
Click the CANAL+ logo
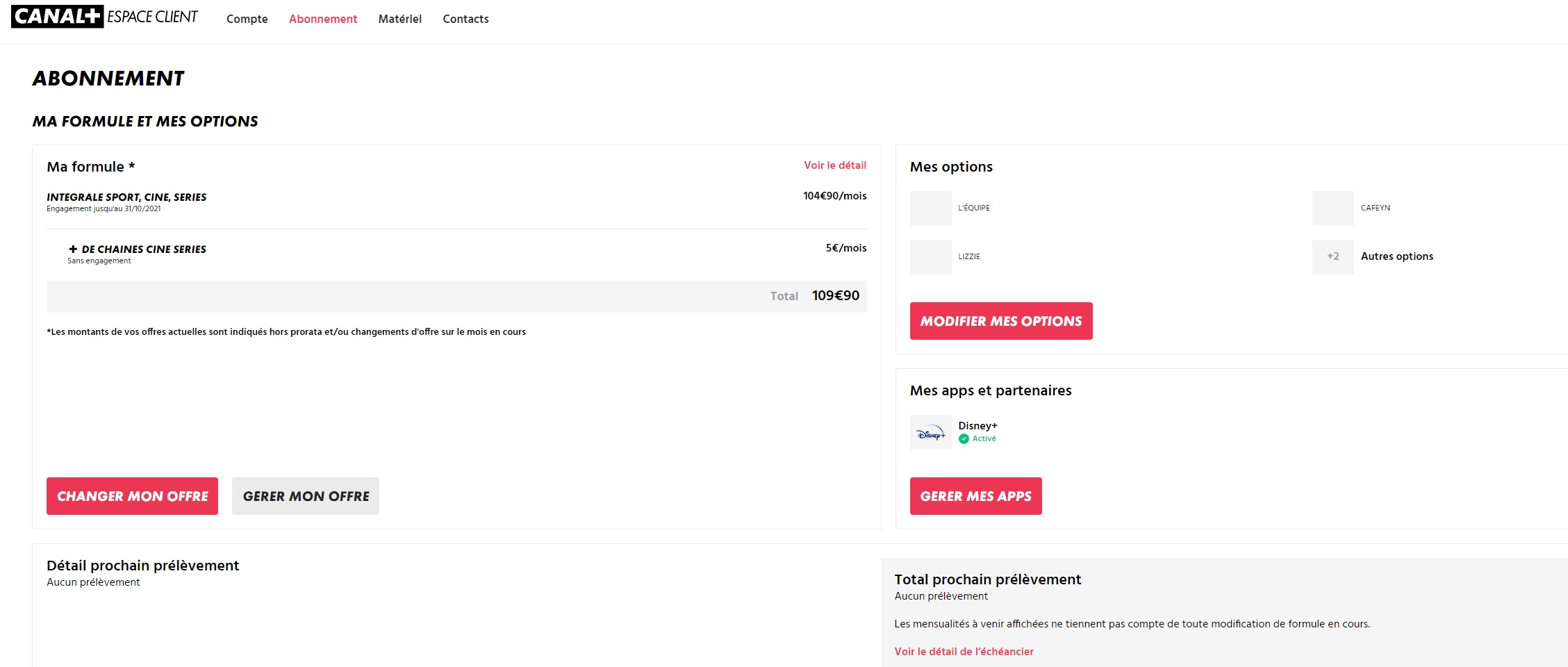click(x=57, y=17)
